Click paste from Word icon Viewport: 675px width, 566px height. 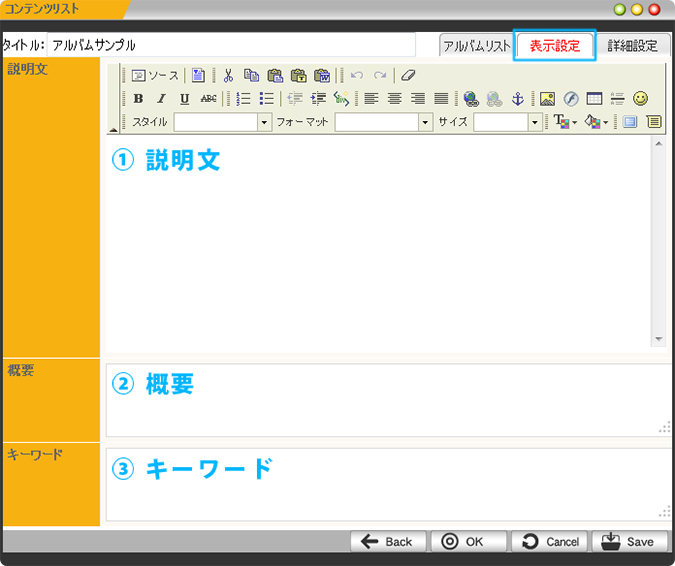click(322, 76)
